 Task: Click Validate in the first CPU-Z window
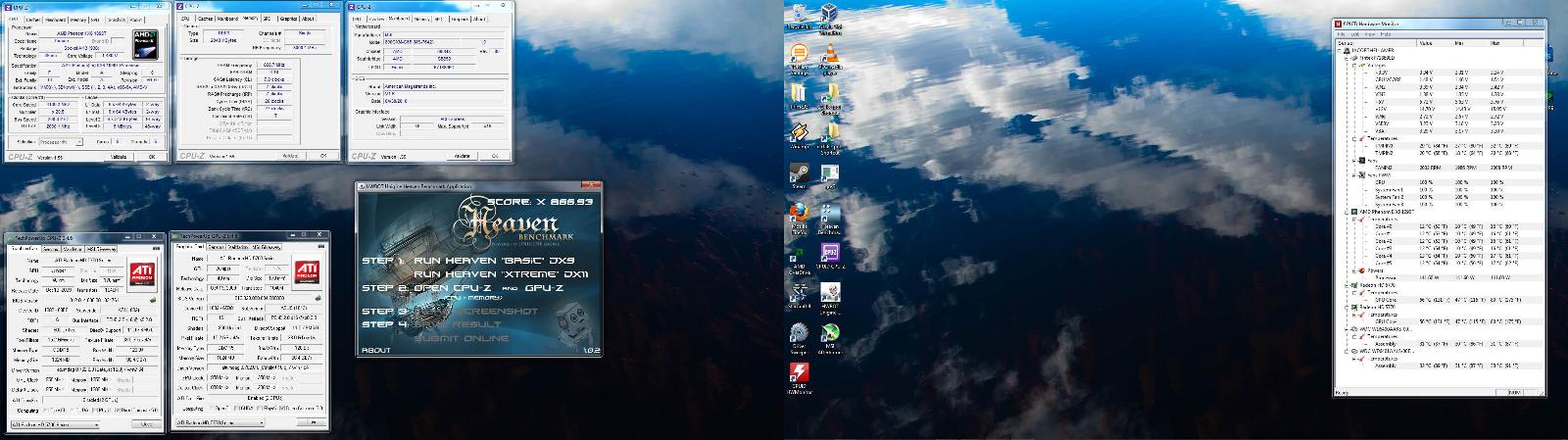[119, 157]
